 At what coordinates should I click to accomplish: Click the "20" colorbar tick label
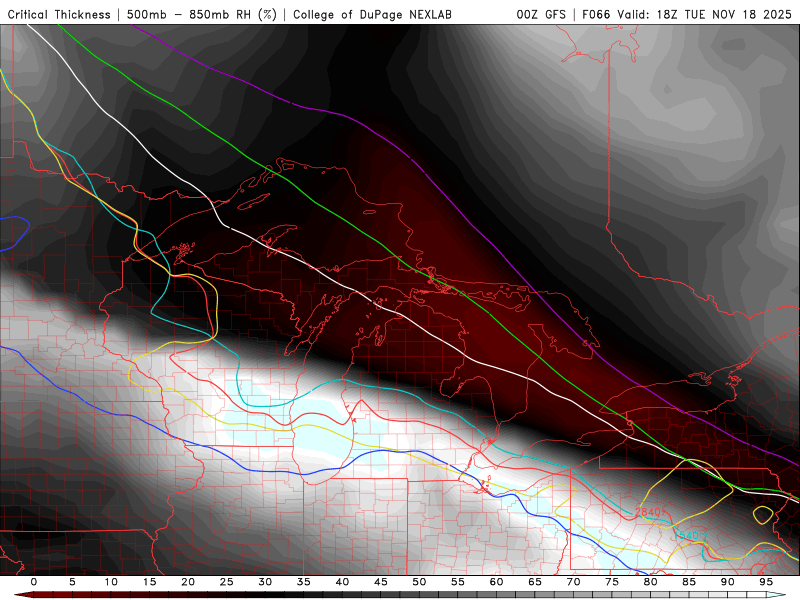point(188,582)
